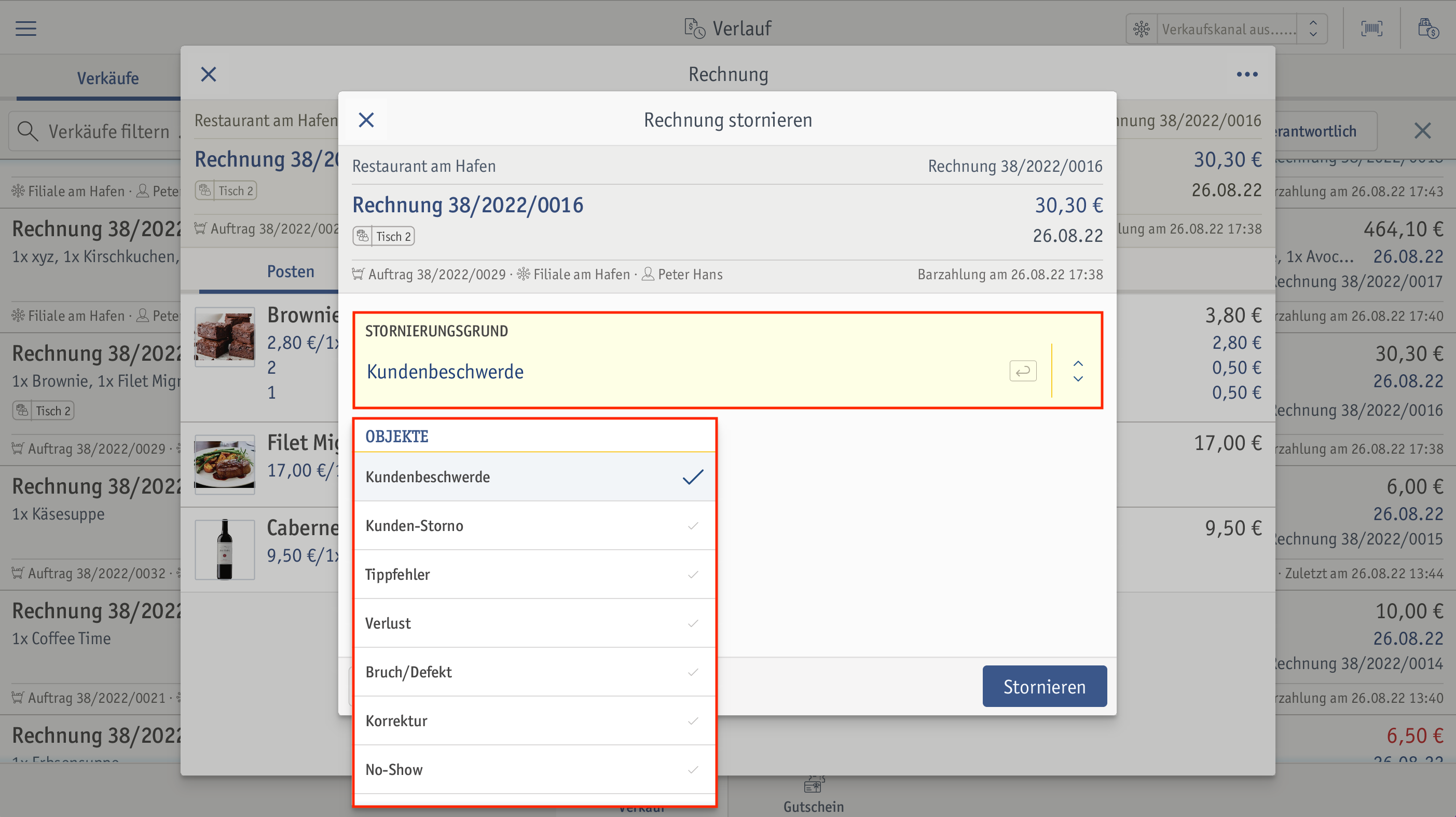Click the checkmark next to Kundenbeschwerde
Screen dimensions: 1456x817
point(693,476)
